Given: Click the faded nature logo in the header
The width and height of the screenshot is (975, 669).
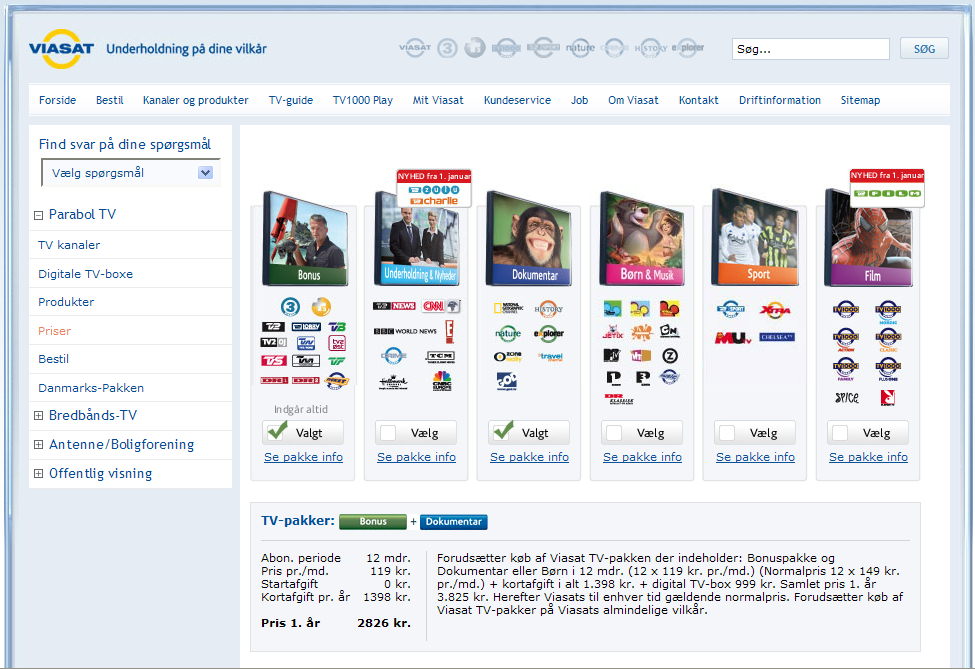Looking at the screenshot, I should (580, 48).
